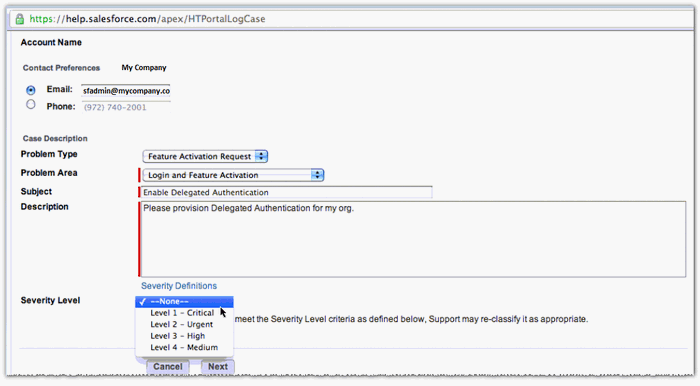Click the green padlock icon in address bar

coord(19,19)
